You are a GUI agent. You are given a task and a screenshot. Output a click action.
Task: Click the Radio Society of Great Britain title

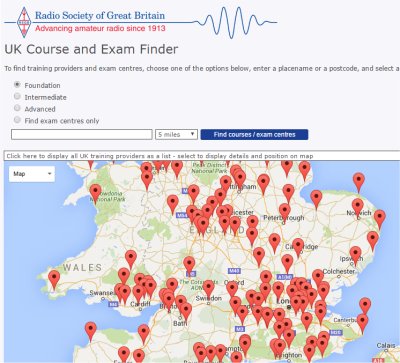pyautogui.click(x=100, y=15)
